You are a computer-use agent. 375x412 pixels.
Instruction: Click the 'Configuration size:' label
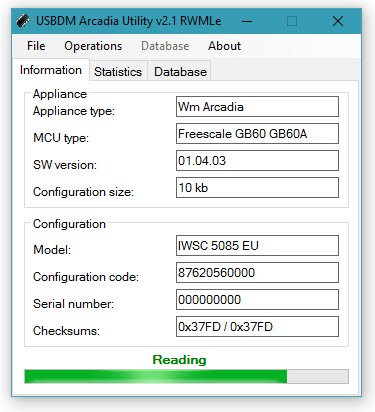click(x=83, y=192)
